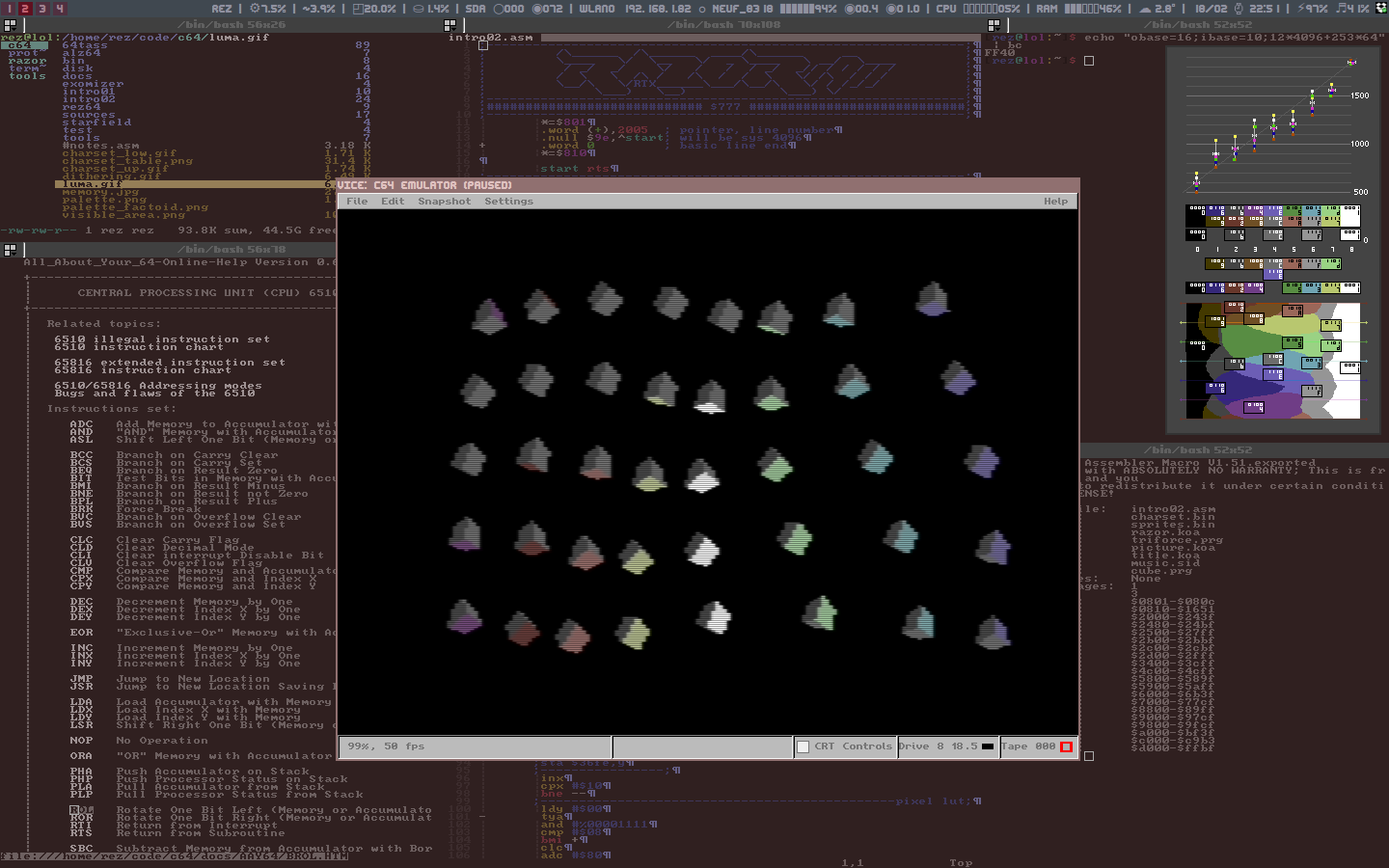The height and width of the screenshot is (868, 1389).
Task: Switch to workspace 4
Action: 59,8
